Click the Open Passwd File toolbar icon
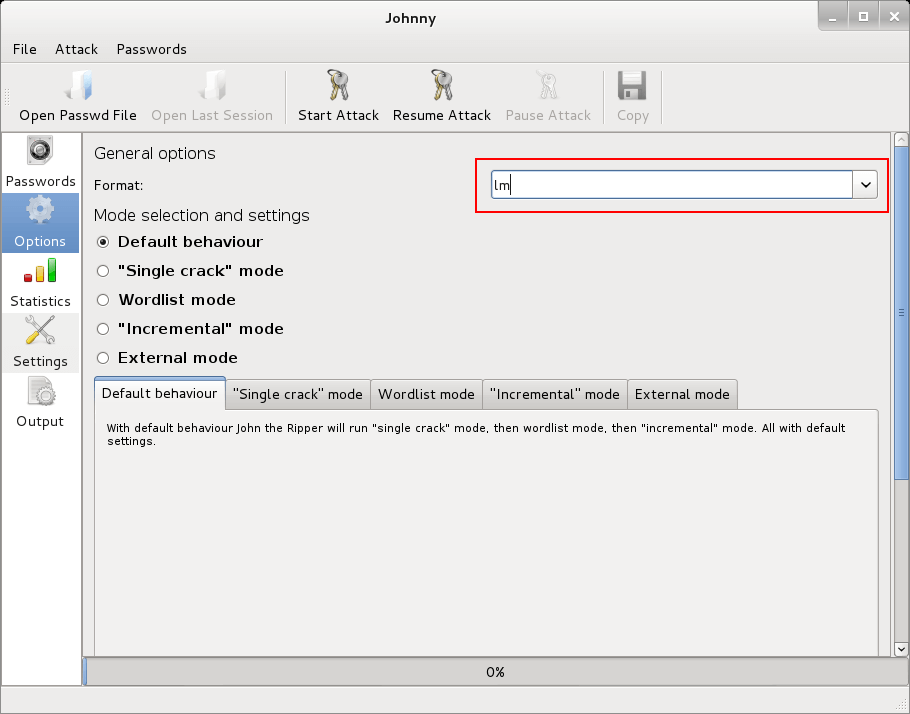910x714 pixels. coord(77,87)
